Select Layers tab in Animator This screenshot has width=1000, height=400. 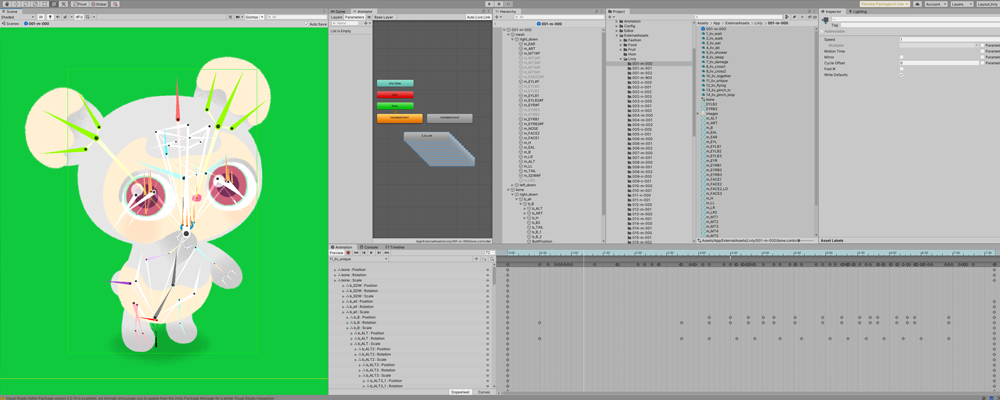337,17
